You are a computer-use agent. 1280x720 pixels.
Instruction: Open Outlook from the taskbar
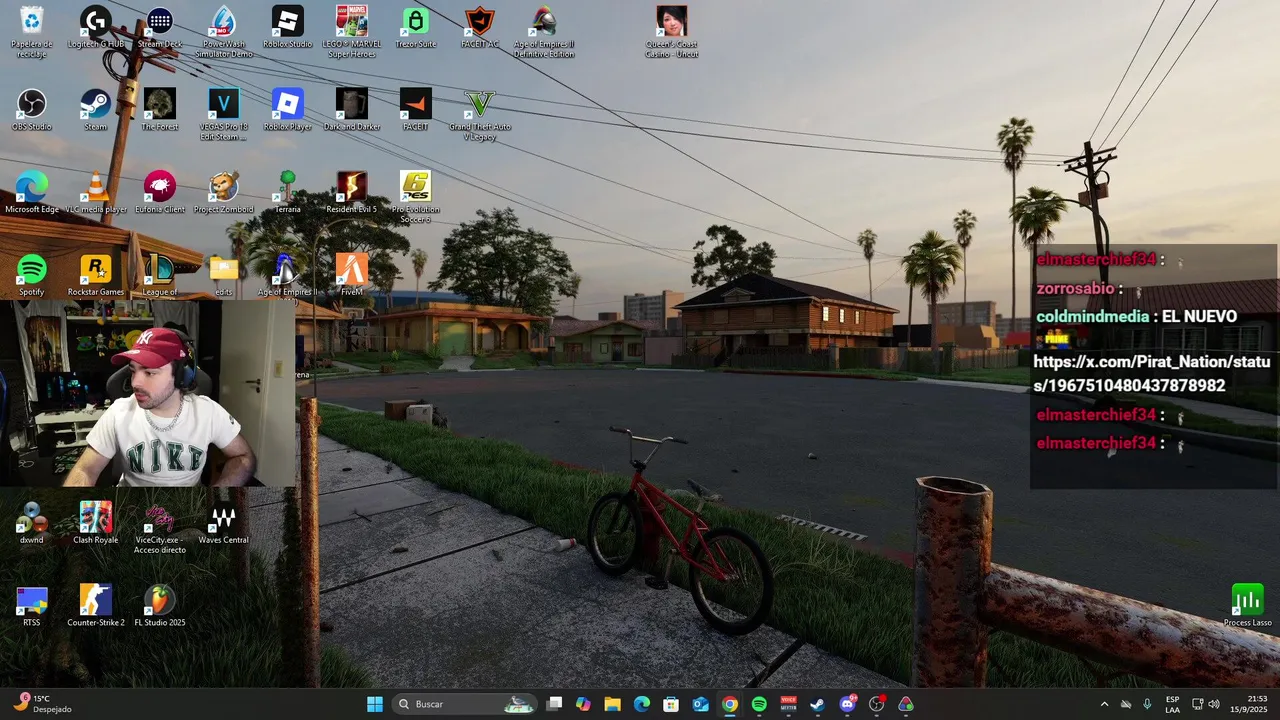(701, 704)
